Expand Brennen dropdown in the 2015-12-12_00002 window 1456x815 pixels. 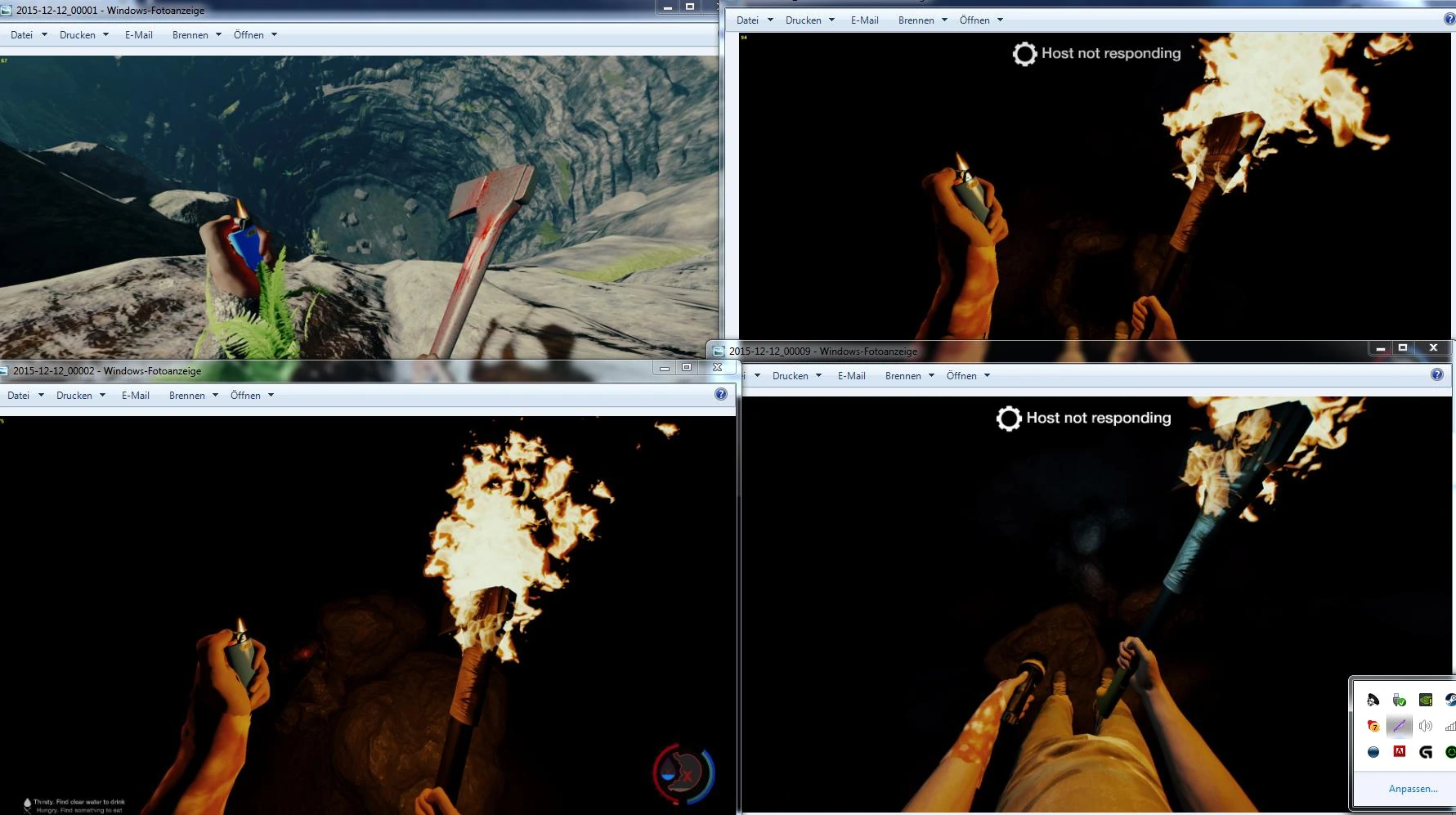[194, 396]
